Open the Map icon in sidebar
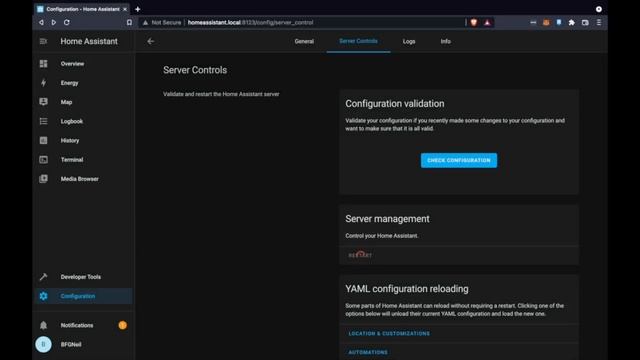This screenshot has width=640, height=360. pyautogui.click(x=43, y=102)
